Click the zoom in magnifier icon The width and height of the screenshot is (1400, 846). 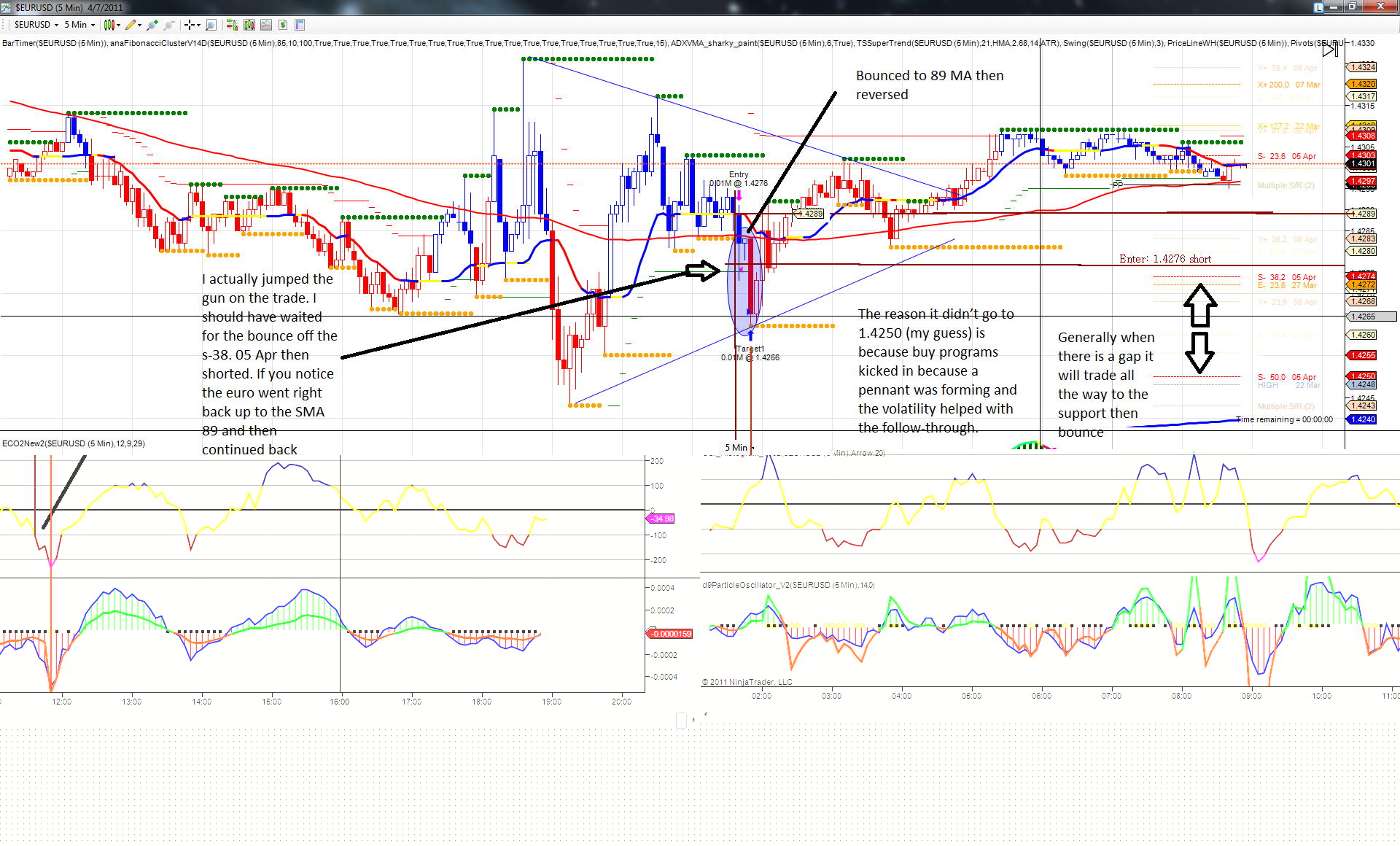152,25
